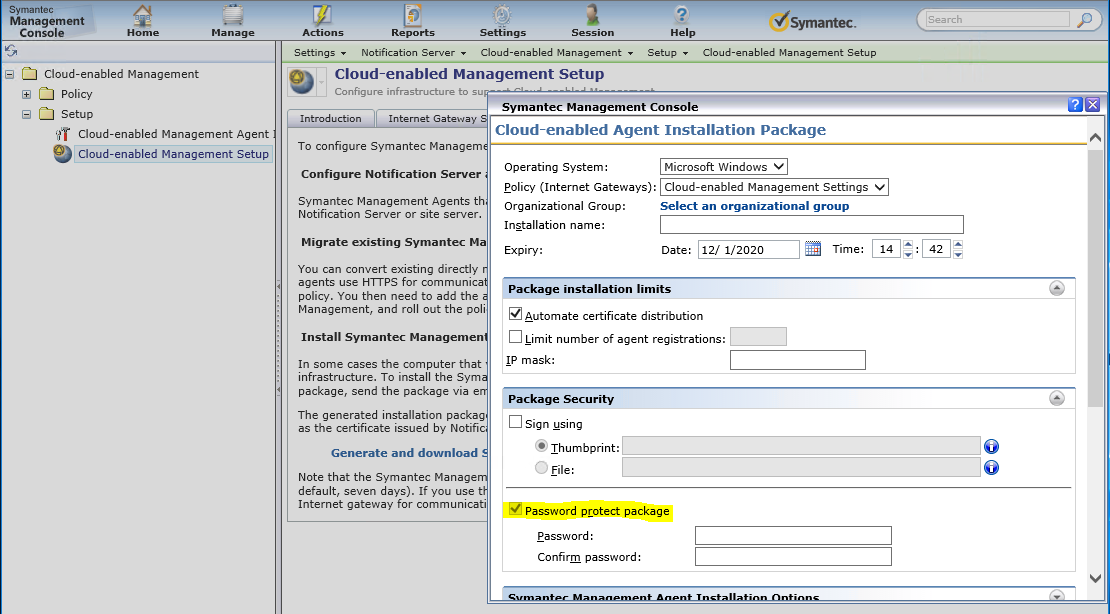Viewport: 1110px width, 614px height.
Task: Open the calendar picker next to Expiry date
Action: [813, 249]
